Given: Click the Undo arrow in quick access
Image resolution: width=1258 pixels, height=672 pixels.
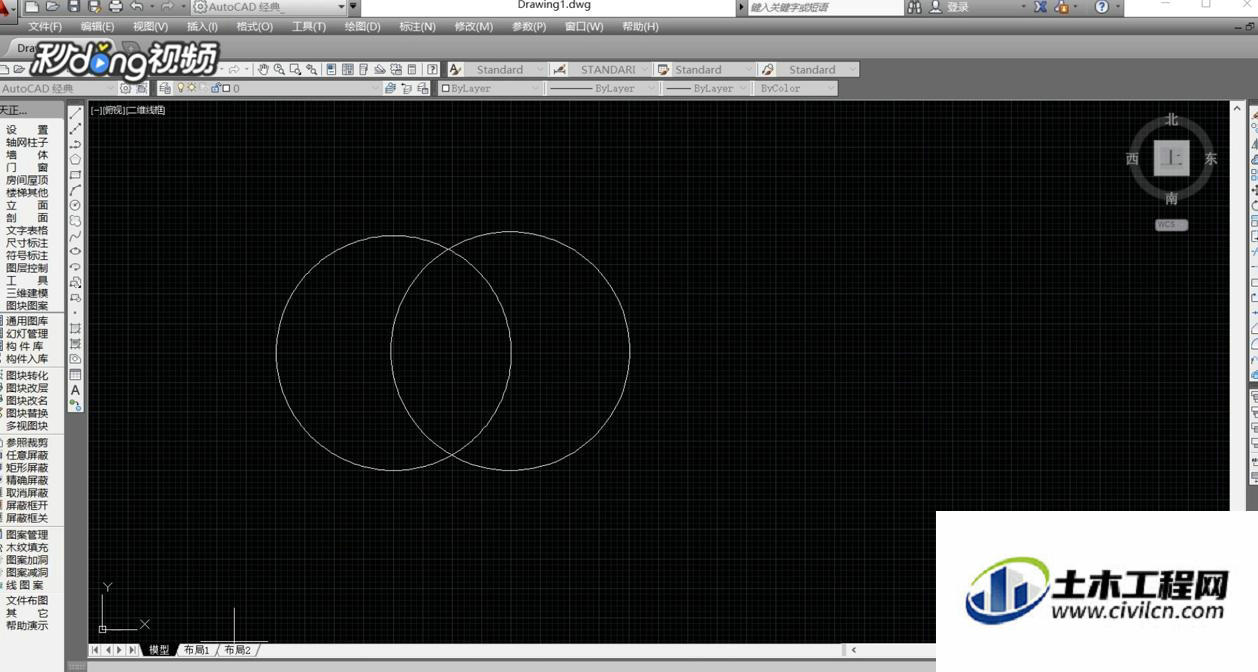Looking at the screenshot, I should click(x=137, y=7).
